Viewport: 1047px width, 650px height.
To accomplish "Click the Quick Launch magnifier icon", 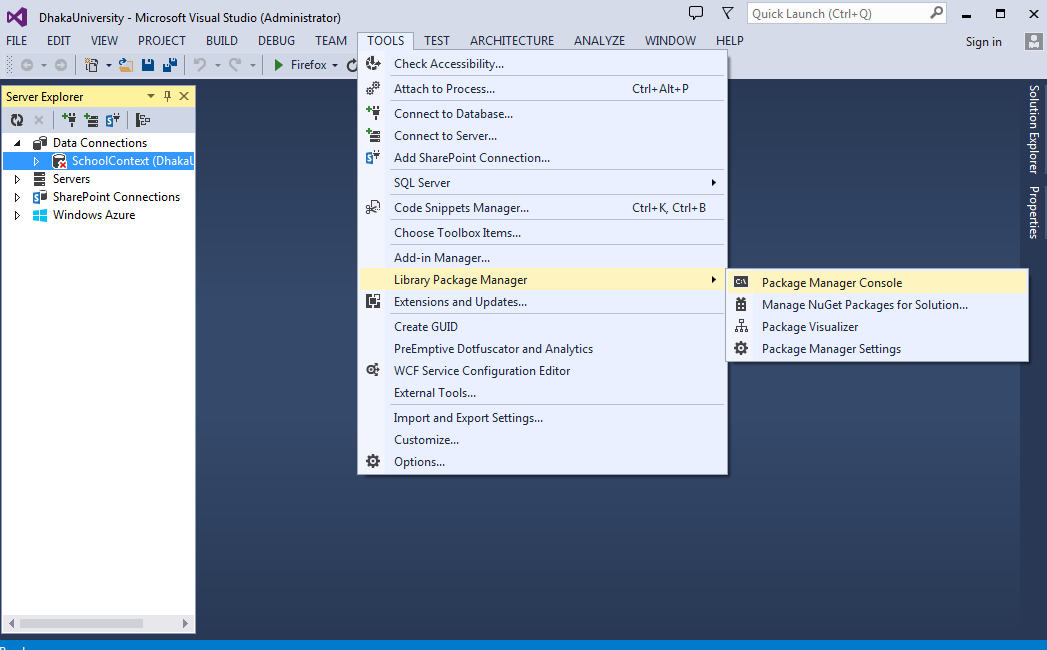I will click(x=937, y=13).
